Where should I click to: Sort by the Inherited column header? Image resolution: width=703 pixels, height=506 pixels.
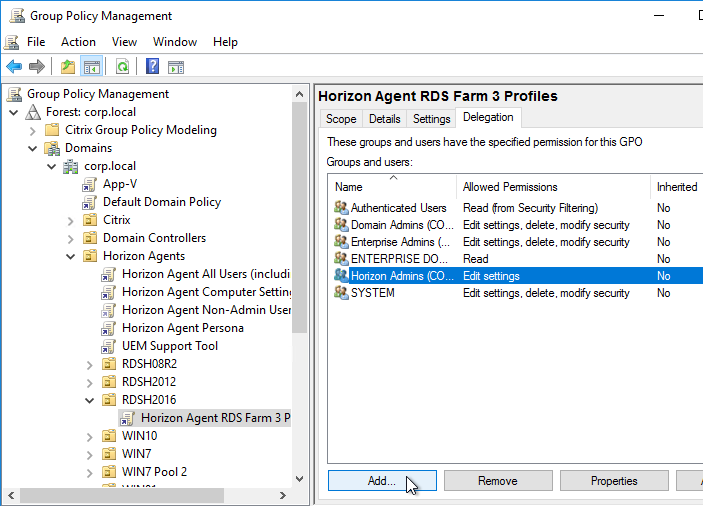click(x=677, y=186)
